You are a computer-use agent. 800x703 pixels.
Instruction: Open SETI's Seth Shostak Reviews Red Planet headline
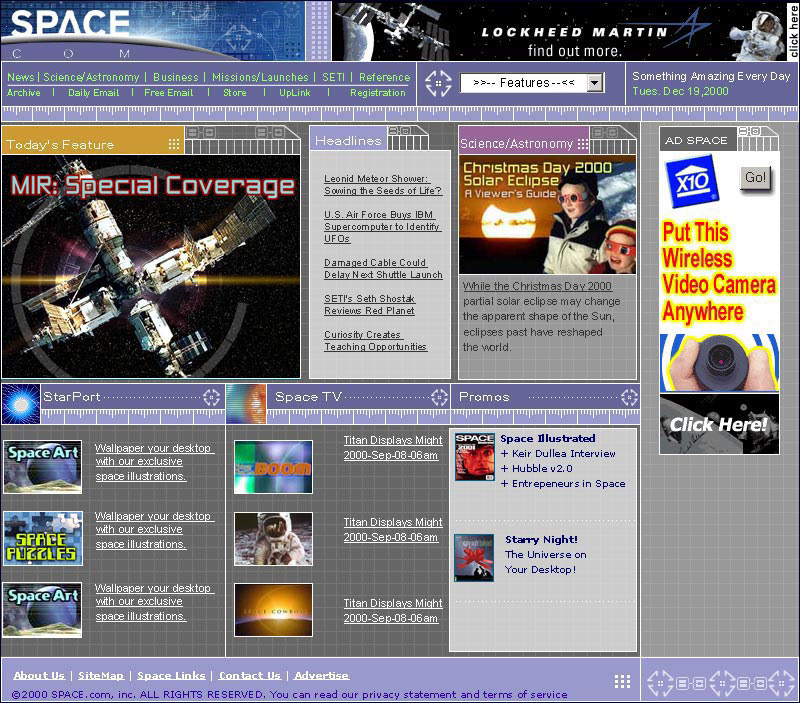pos(369,305)
